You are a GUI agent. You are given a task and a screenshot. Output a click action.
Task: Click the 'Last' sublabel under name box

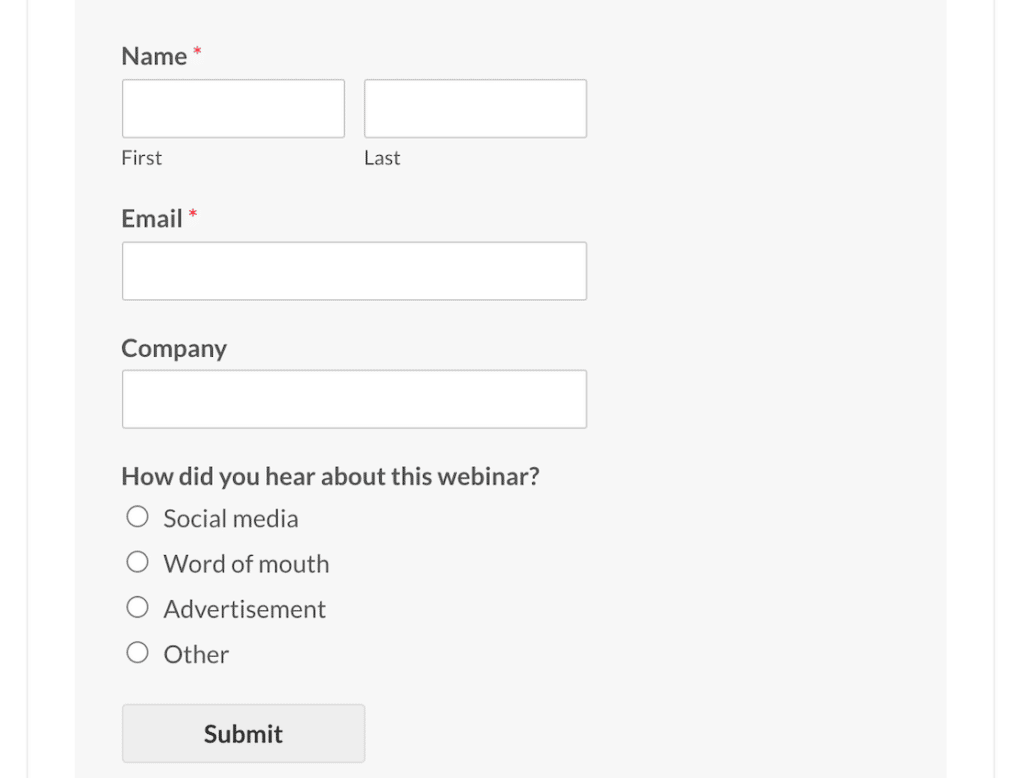tap(382, 158)
